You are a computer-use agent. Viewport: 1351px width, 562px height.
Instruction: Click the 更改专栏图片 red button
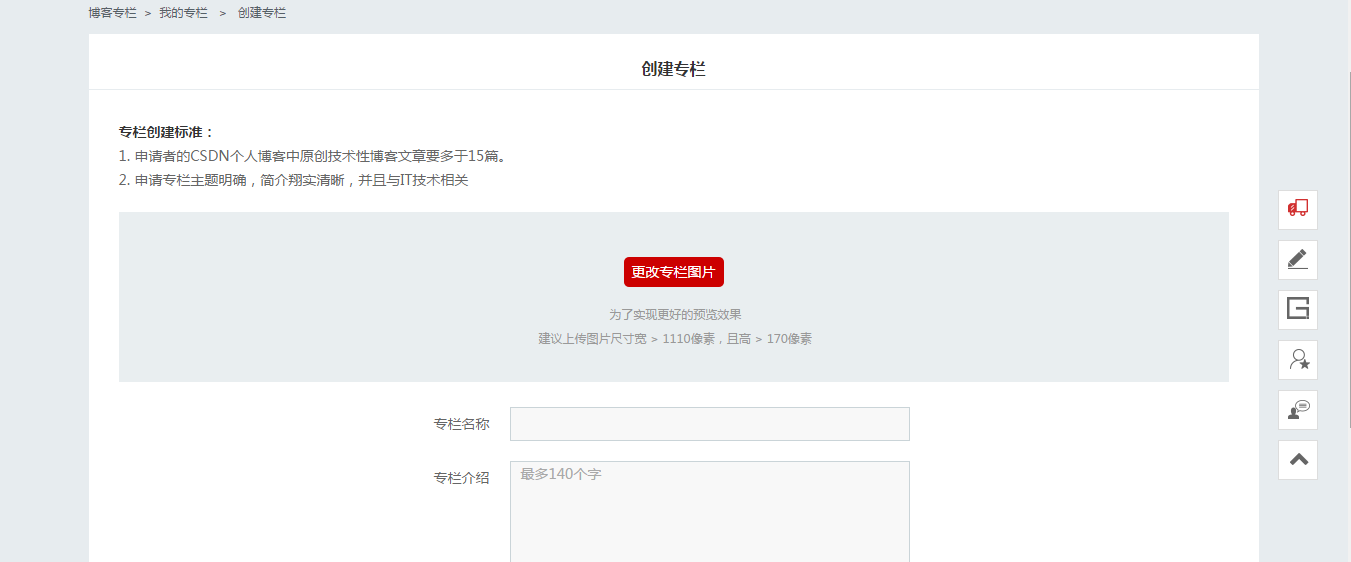[674, 272]
